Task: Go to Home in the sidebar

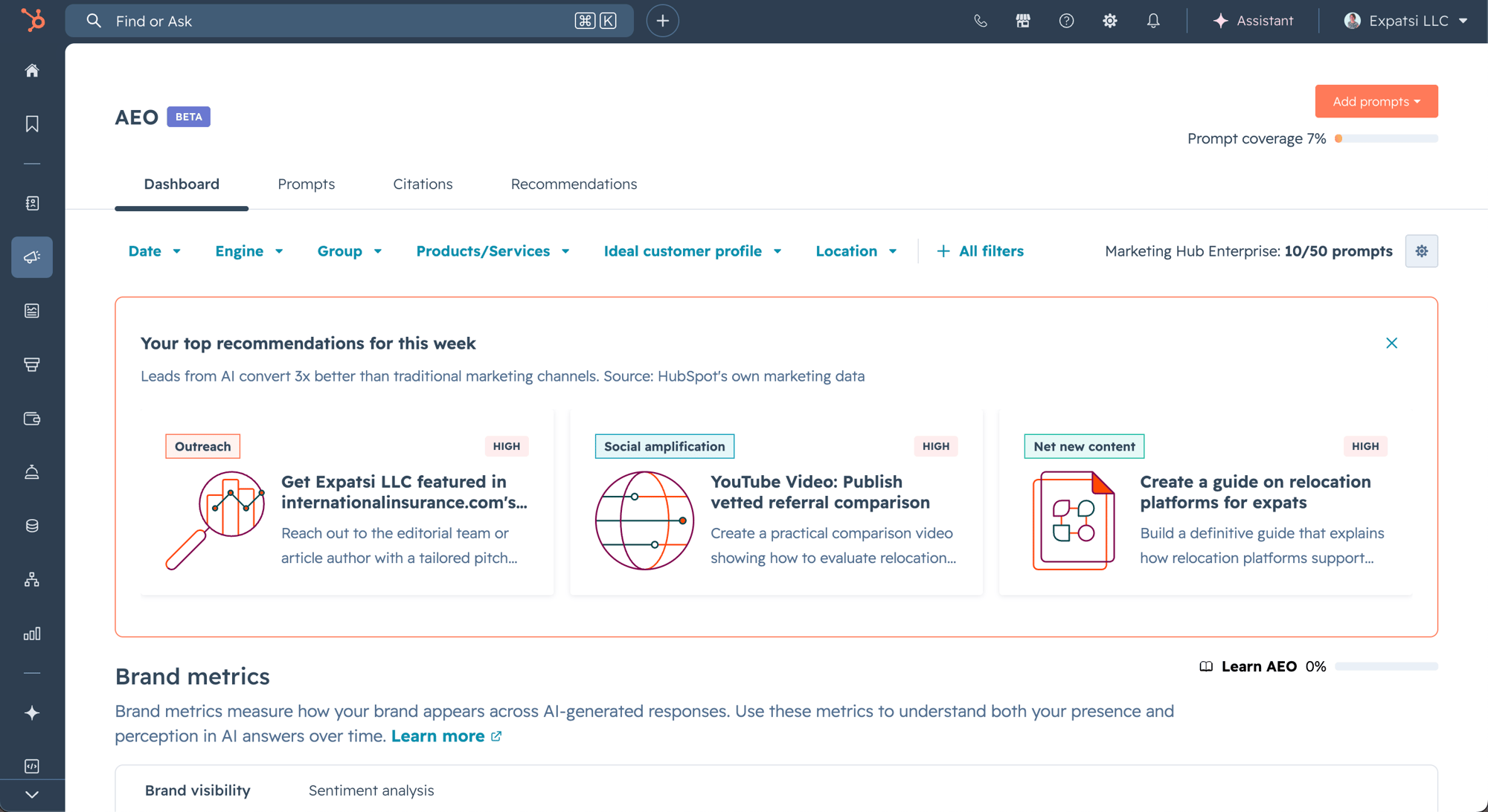Action: click(x=32, y=71)
